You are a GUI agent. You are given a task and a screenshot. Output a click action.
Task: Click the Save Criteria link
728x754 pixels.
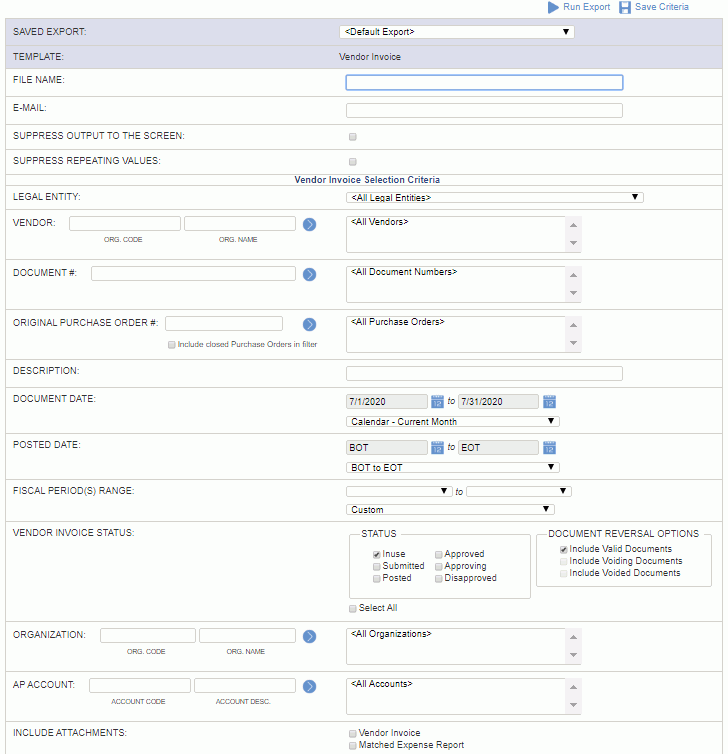coord(662,7)
